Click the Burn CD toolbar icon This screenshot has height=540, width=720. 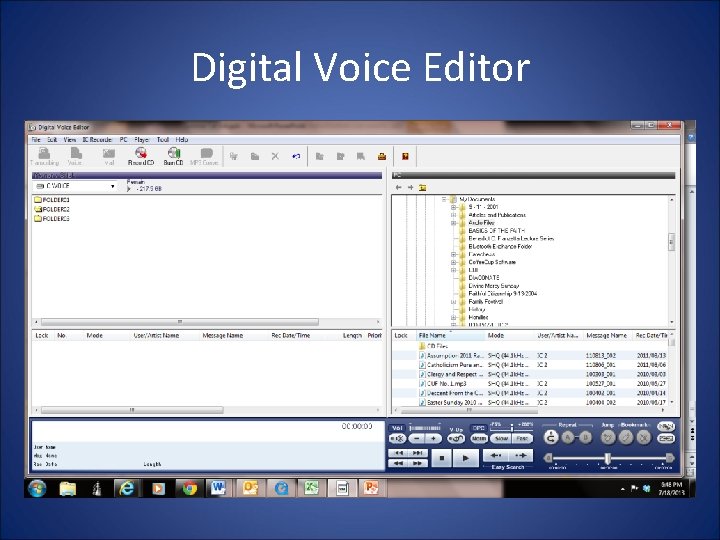tap(174, 156)
